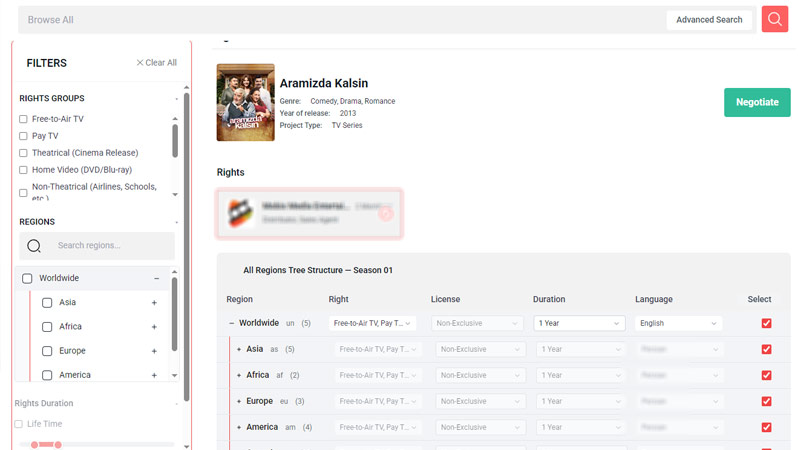Click the red search magnifier button

point(774,19)
